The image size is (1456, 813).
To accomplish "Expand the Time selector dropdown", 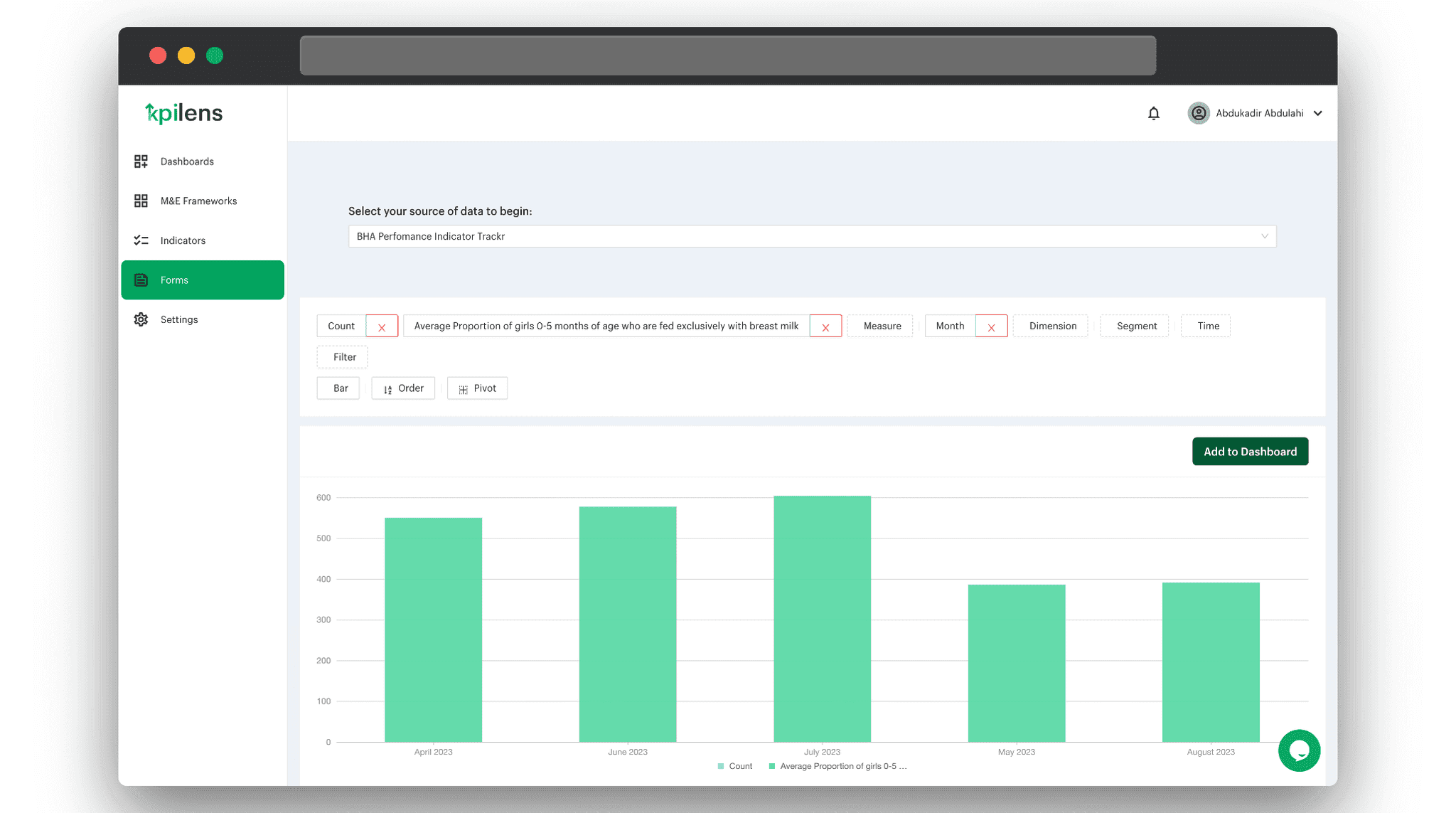I will pos(1207,325).
